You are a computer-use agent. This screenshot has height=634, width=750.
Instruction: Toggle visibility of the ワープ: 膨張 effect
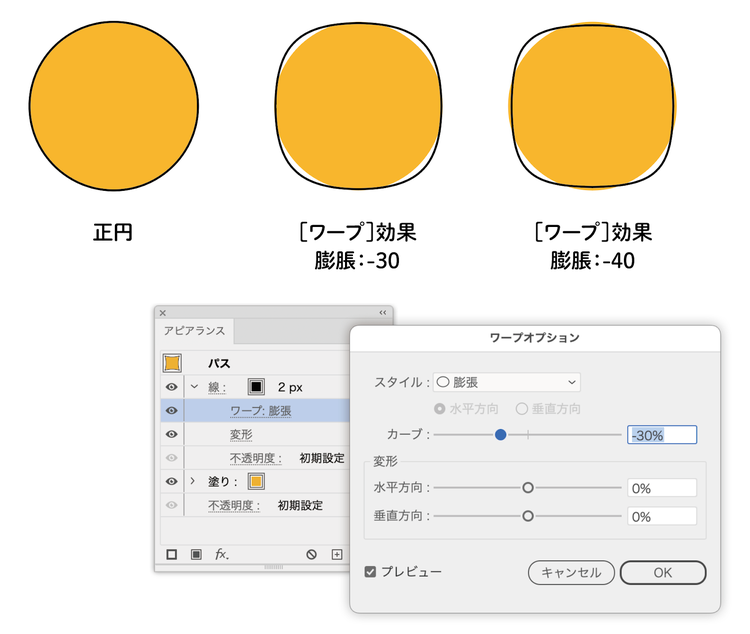(x=171, y=410)
